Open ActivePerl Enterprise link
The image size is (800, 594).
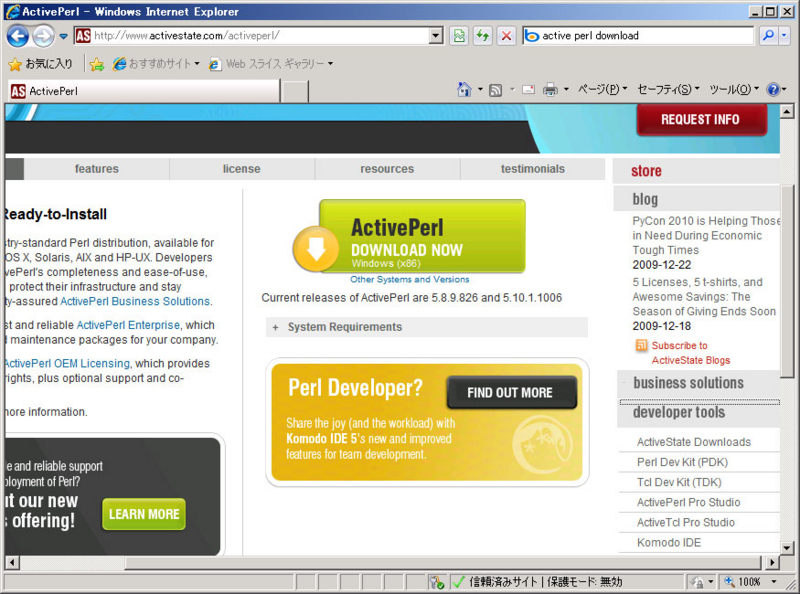pyautogui.click(x=128, y=325)
